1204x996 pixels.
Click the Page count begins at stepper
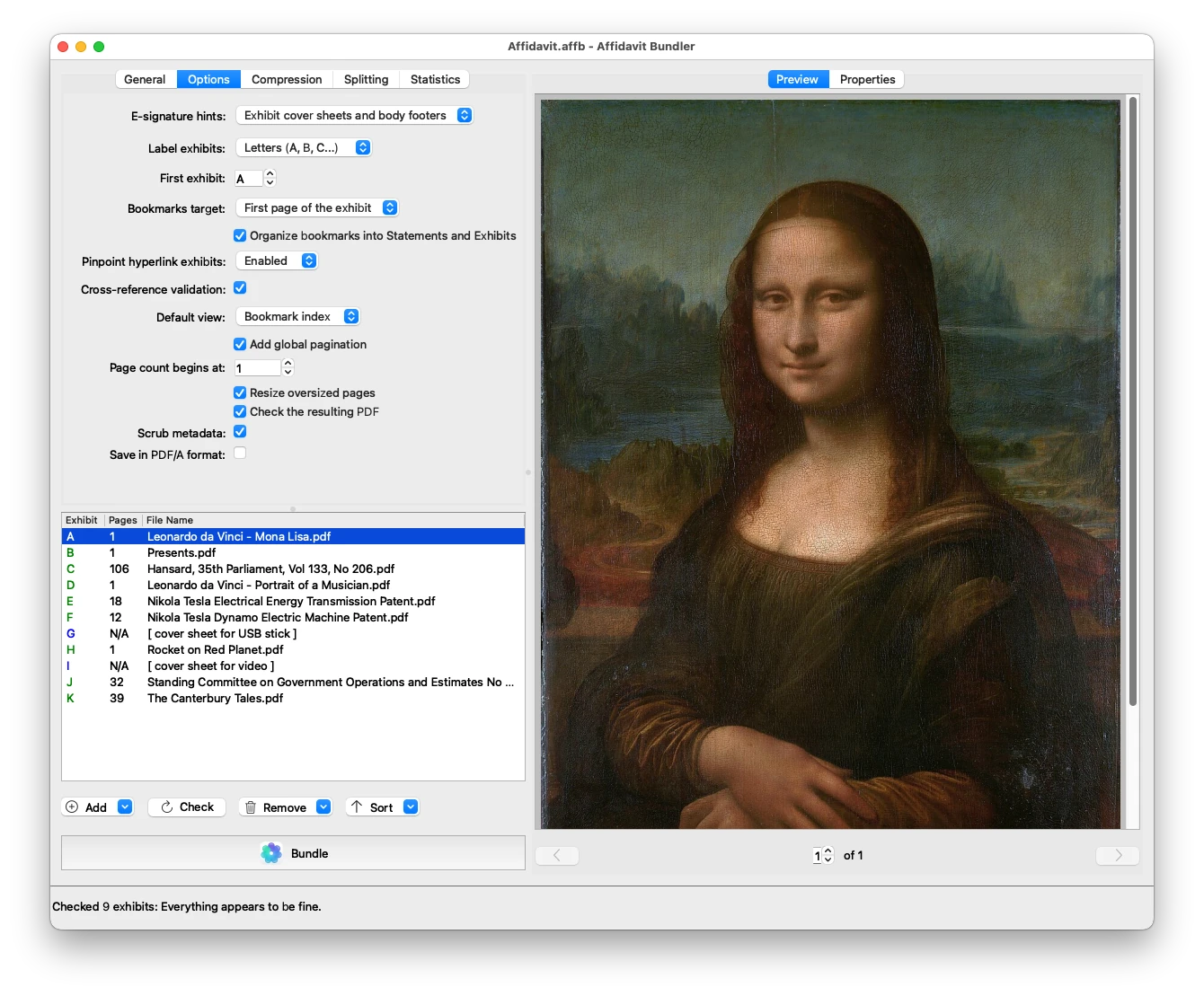click(288, 368)
